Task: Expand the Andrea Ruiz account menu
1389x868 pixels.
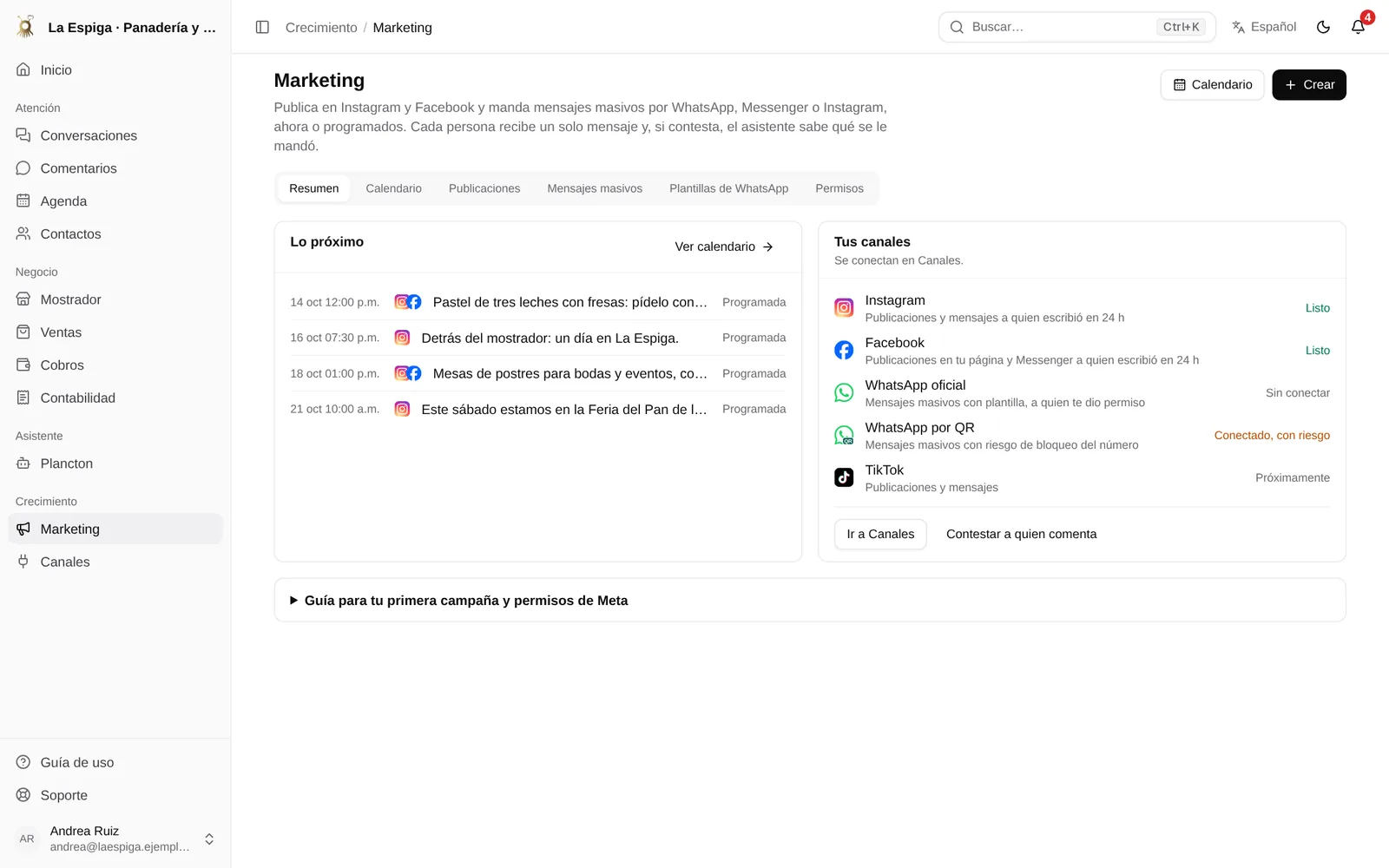Action: (x=115, y=838)
